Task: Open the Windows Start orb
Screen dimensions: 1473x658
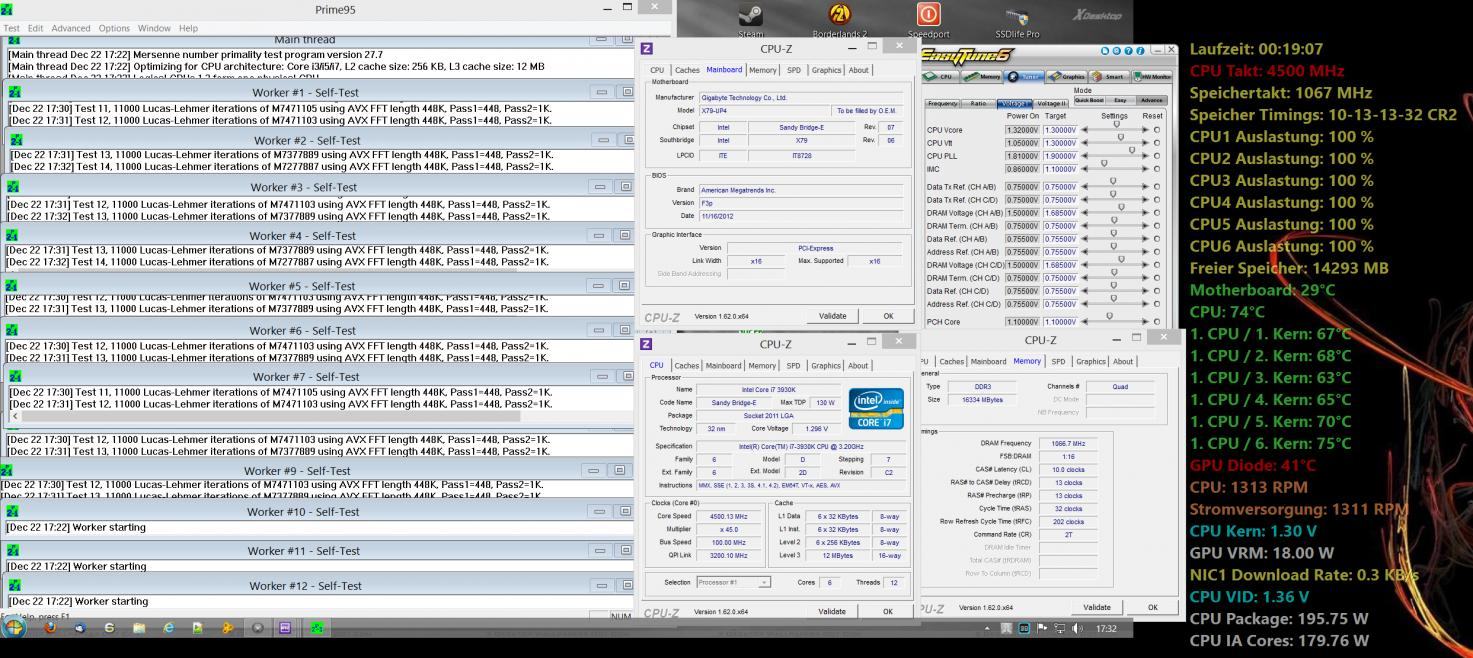Action: [15, 628]
